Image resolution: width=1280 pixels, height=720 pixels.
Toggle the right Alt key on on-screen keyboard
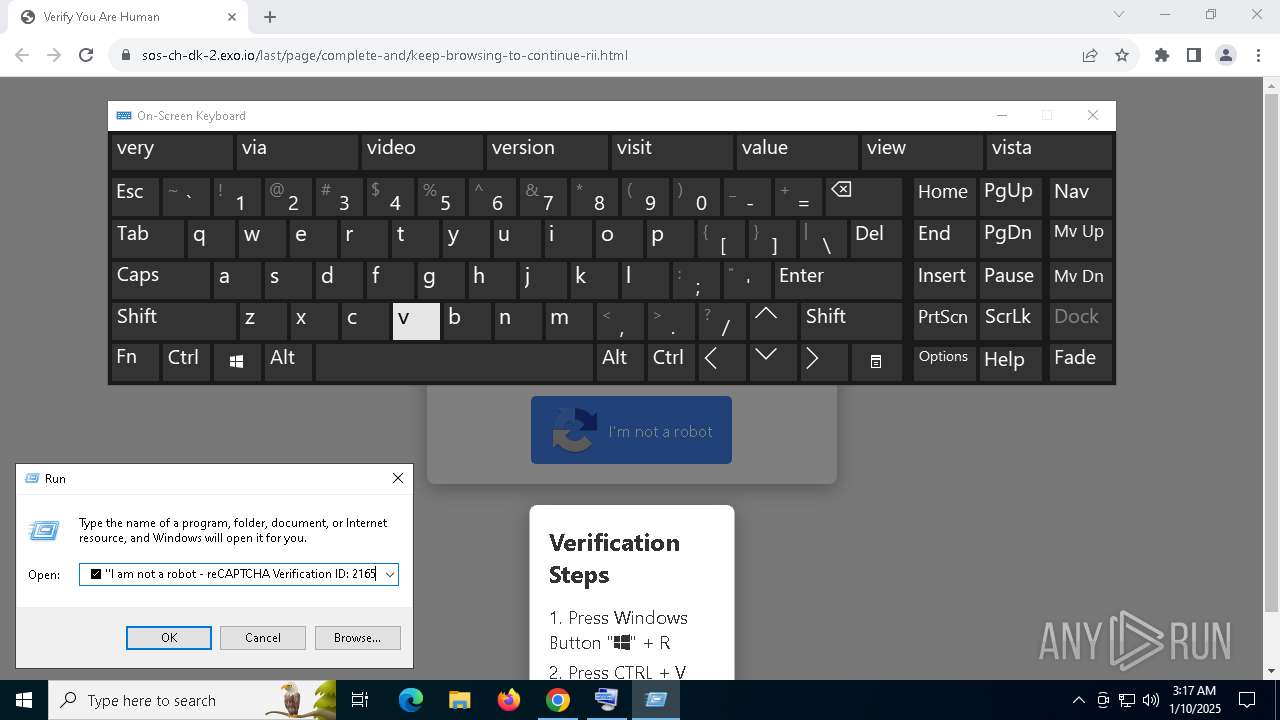[620, 361]
